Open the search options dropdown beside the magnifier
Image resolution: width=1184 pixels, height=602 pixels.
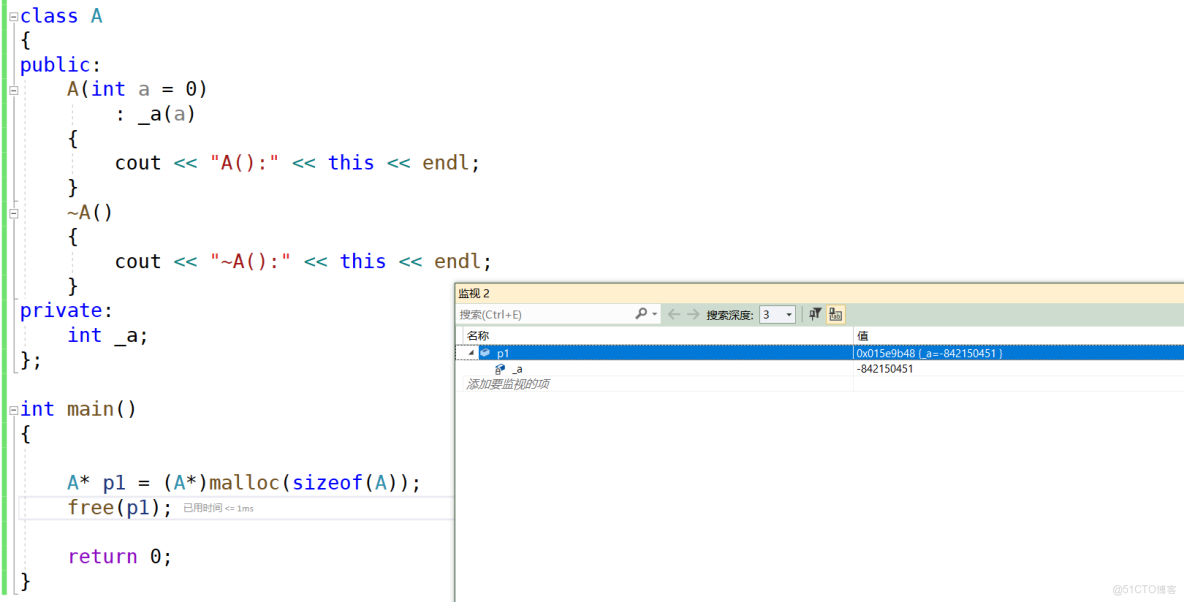click(x=652, y=312)
